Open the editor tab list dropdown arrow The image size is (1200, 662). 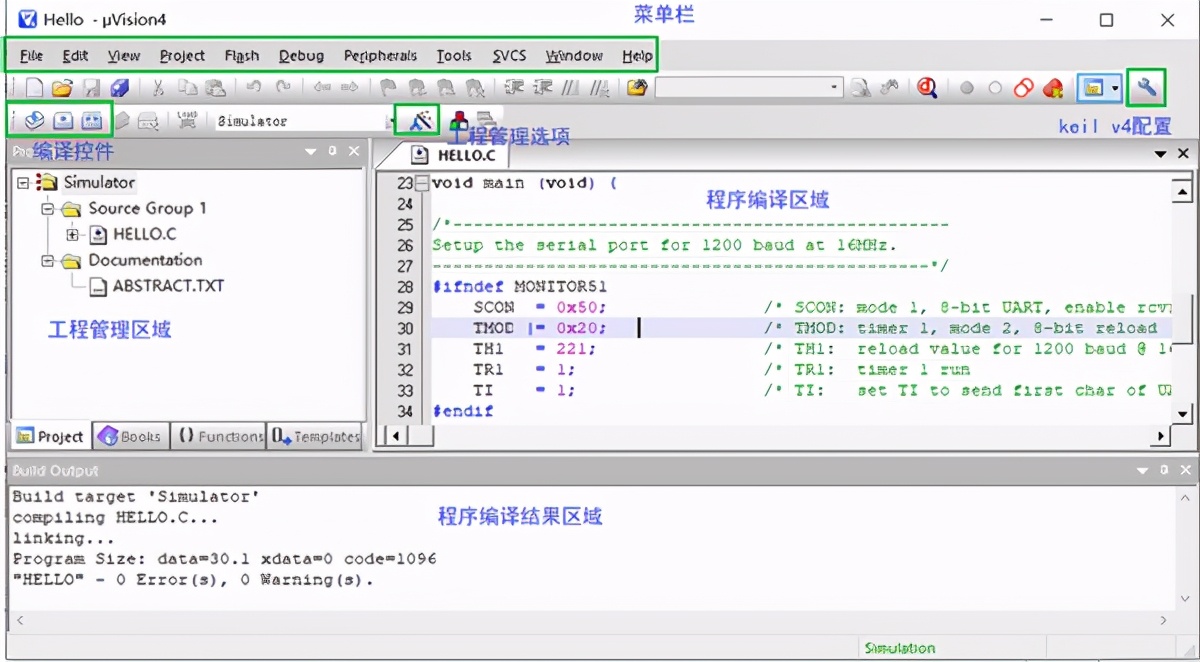(1161, 154)
